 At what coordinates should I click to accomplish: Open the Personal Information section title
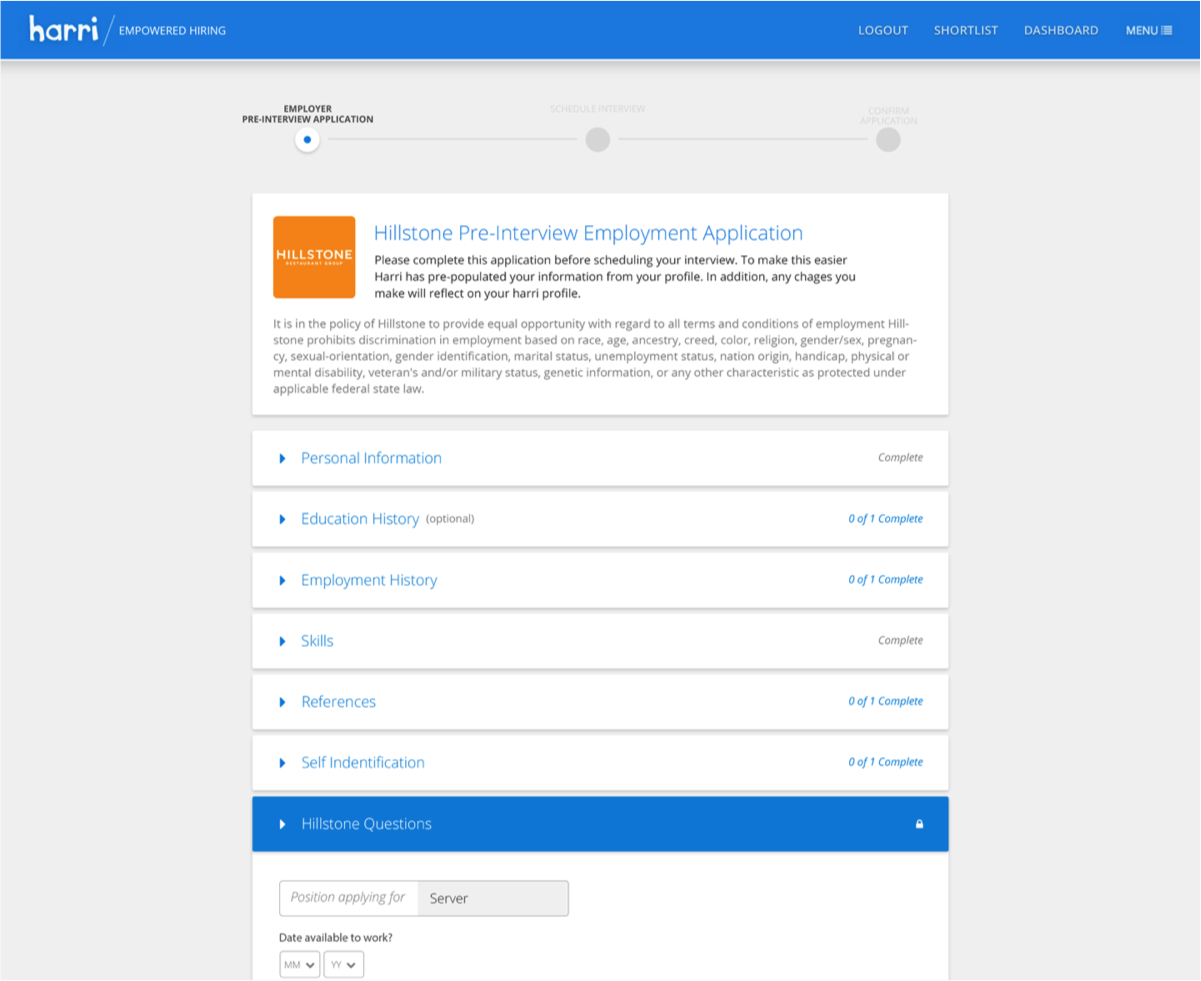[371, 458]
